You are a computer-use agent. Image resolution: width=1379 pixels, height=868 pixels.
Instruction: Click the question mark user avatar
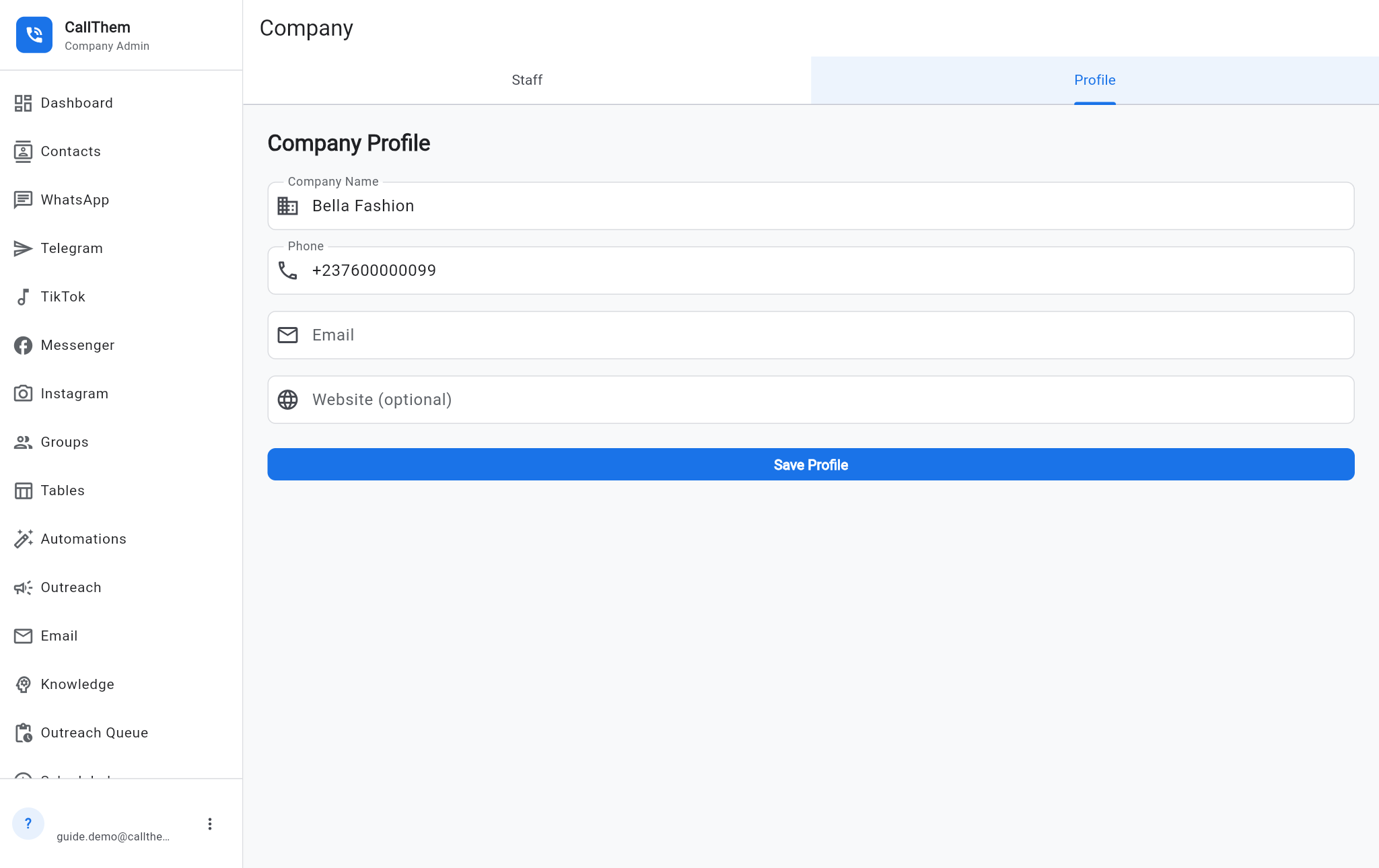pyautogui.click(x=28, y=824)
